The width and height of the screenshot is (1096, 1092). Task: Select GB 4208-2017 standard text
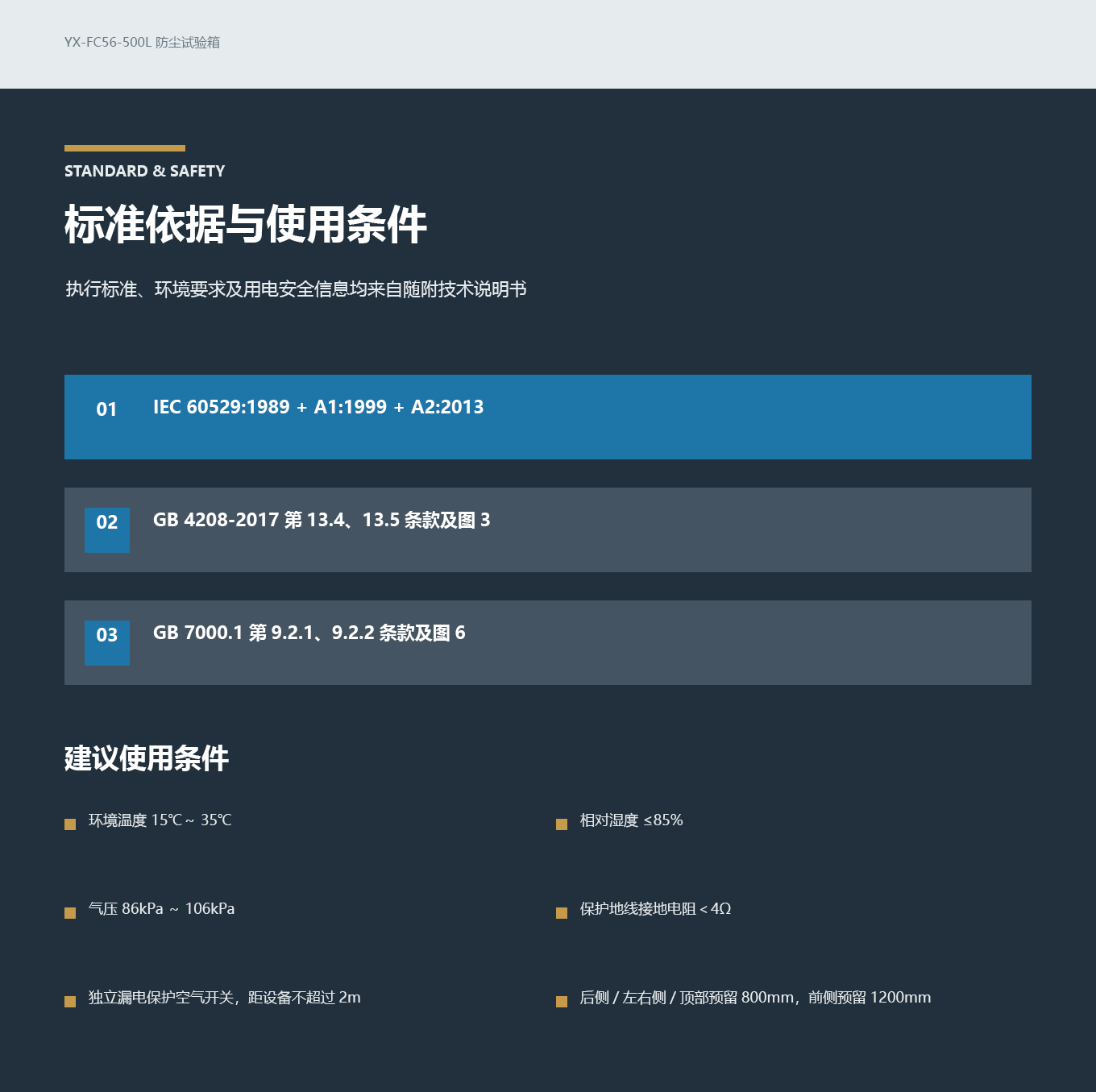click(322, 521)
